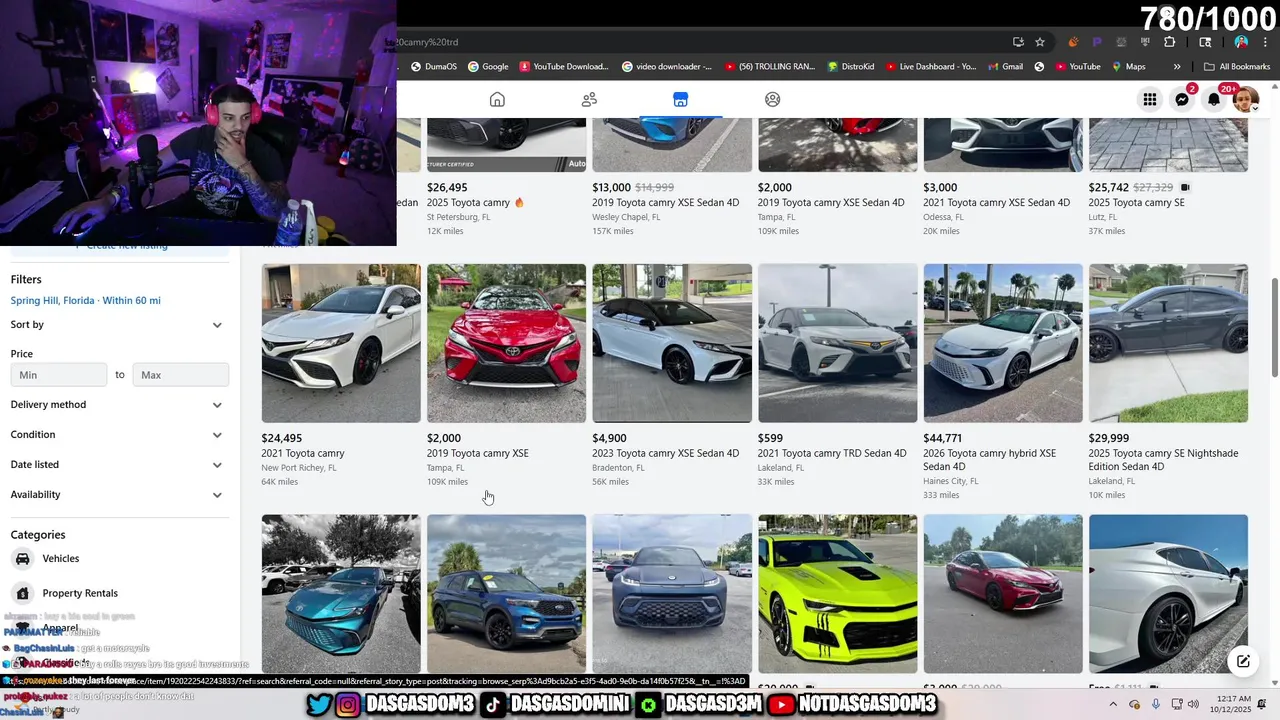
Task: Open YouTube Download bookmark
Action: [564, 67]
